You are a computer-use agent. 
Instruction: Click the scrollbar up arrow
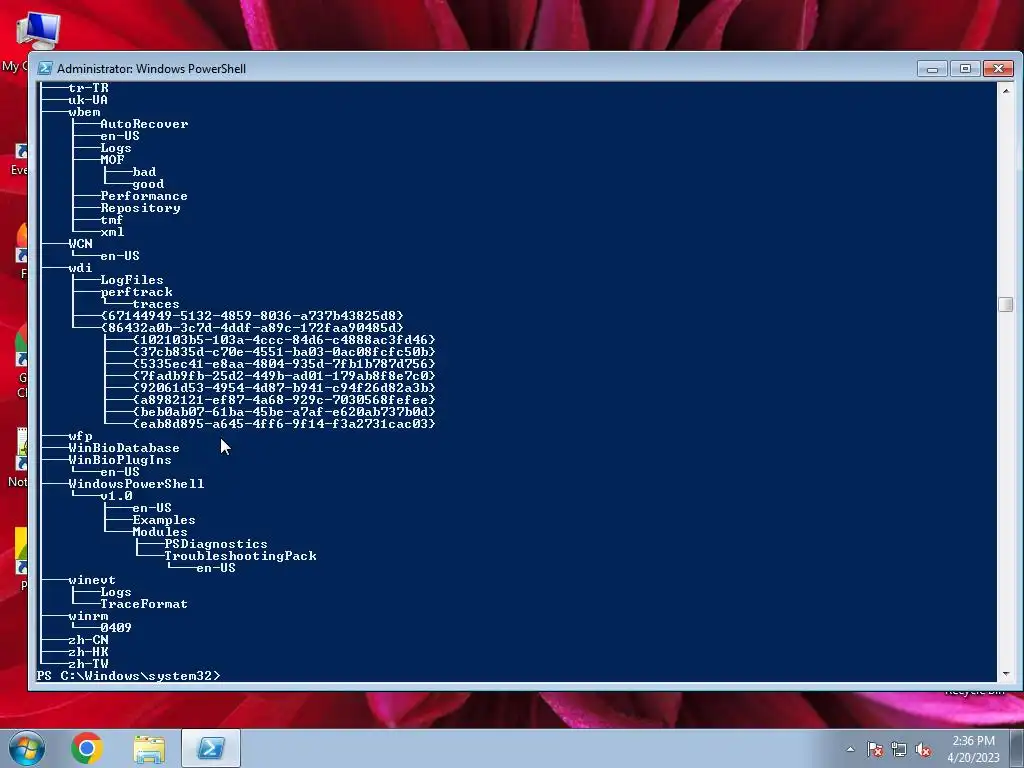[1006, 91]
